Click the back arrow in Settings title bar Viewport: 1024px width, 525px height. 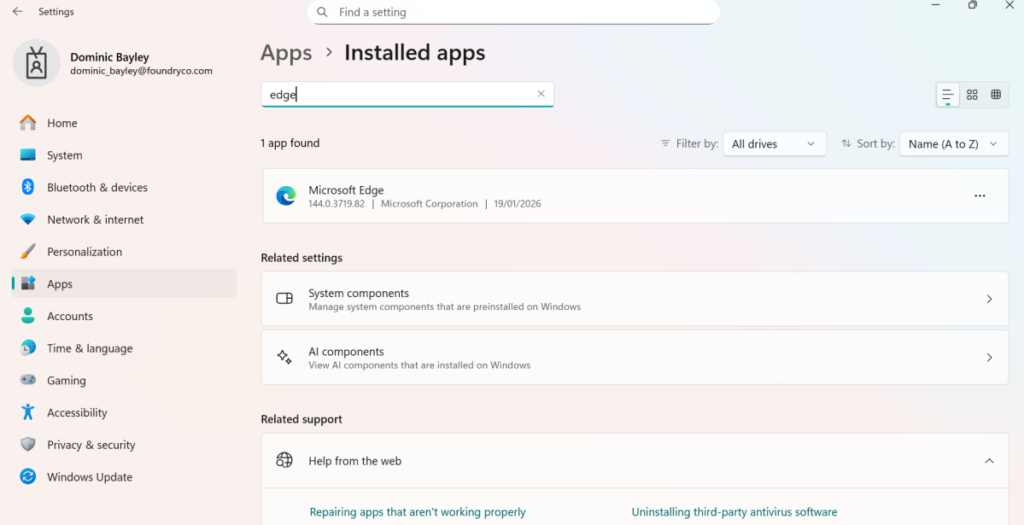(x=17, y=12)
